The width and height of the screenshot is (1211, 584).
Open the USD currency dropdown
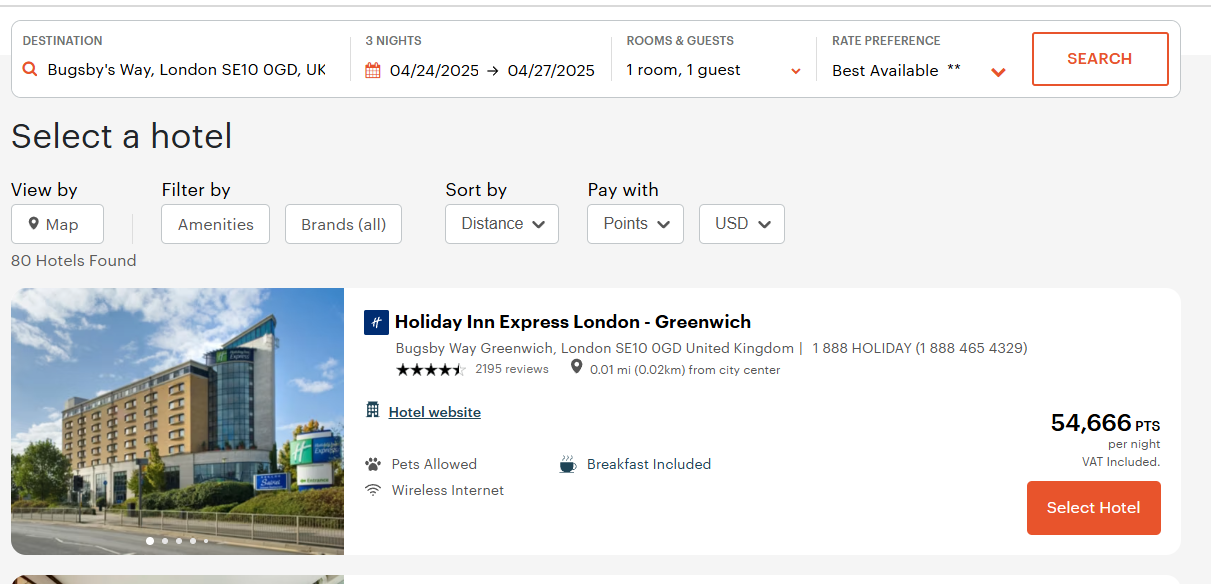(742, 224)
